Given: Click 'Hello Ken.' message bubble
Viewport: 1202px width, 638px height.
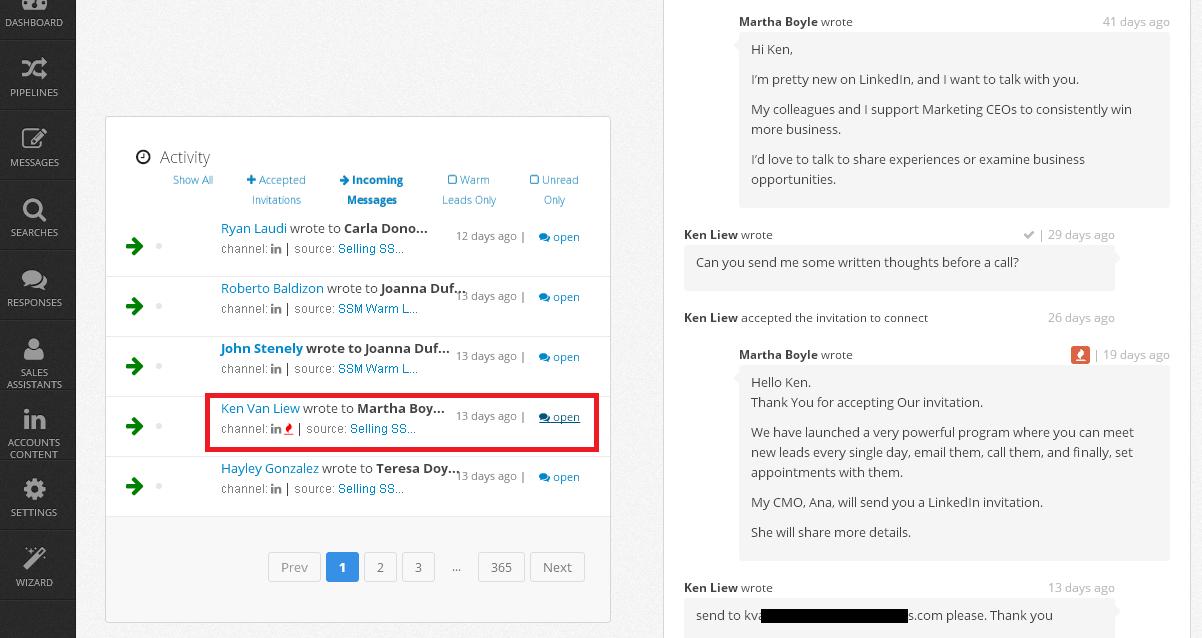Looking at the screenshot, I should (x=954, y=462).
